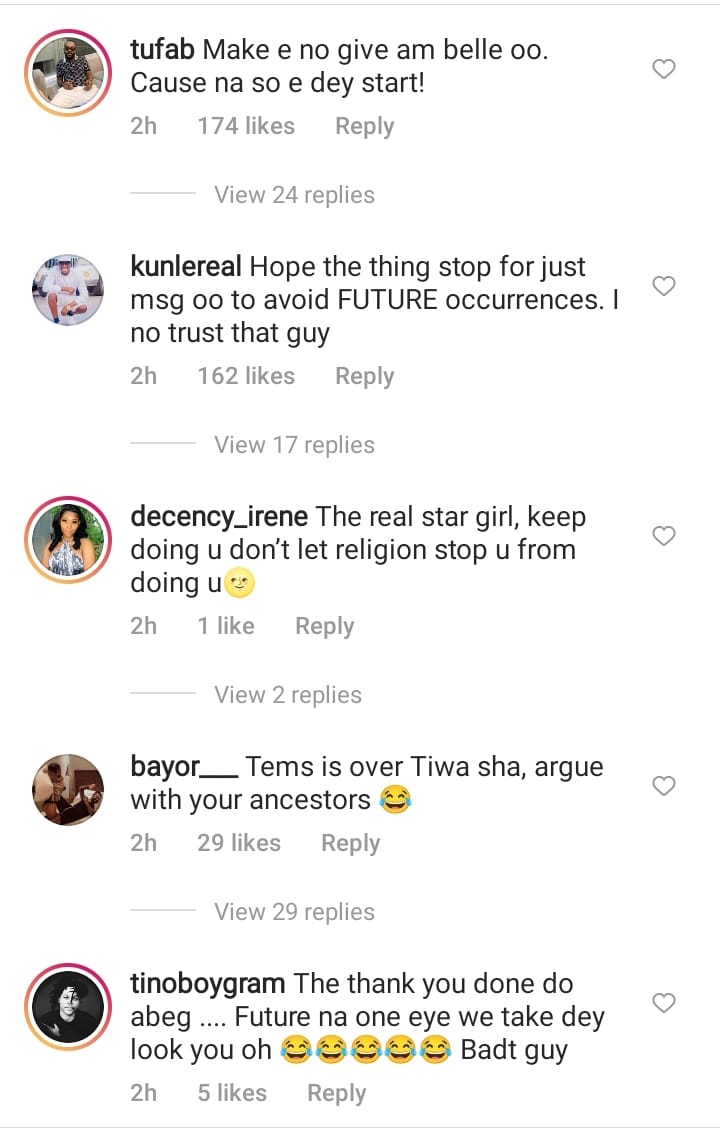Expand View 17 replies
This screenshot has width=720, height=1135.
294,445
